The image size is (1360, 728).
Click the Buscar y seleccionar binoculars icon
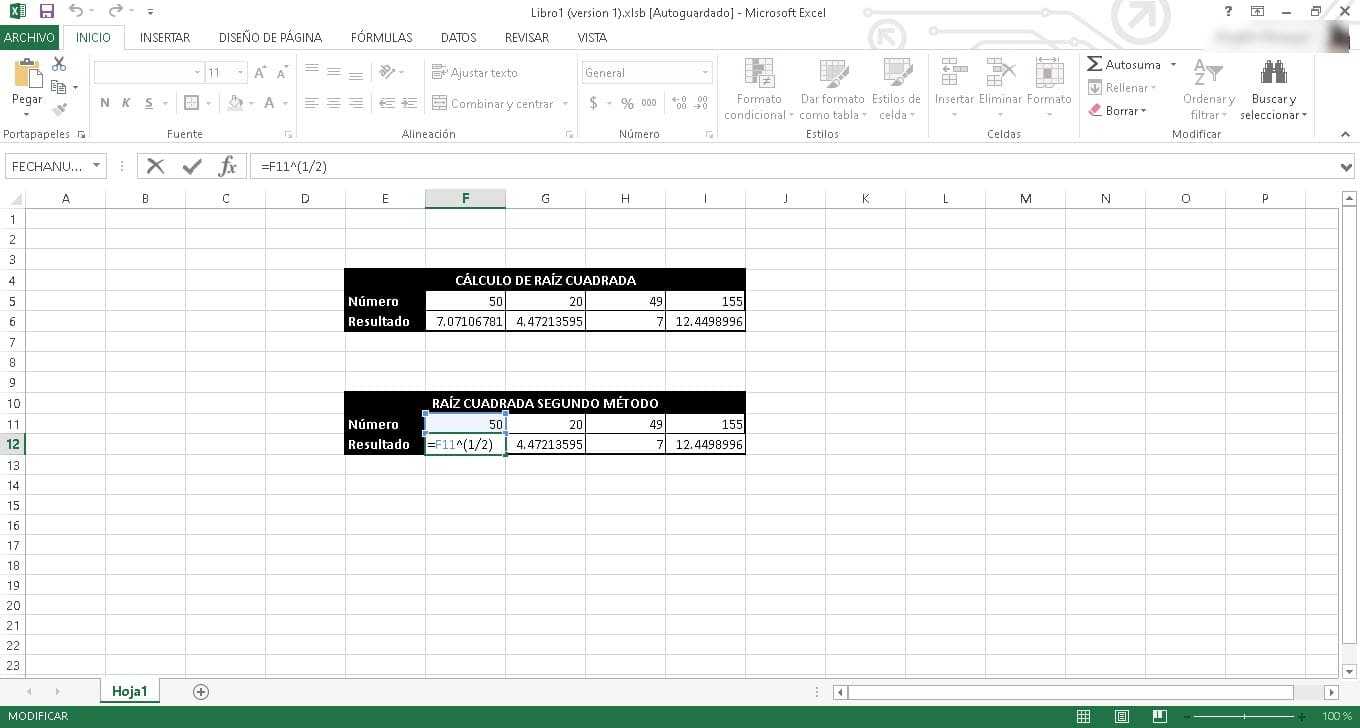(1273, 73)
